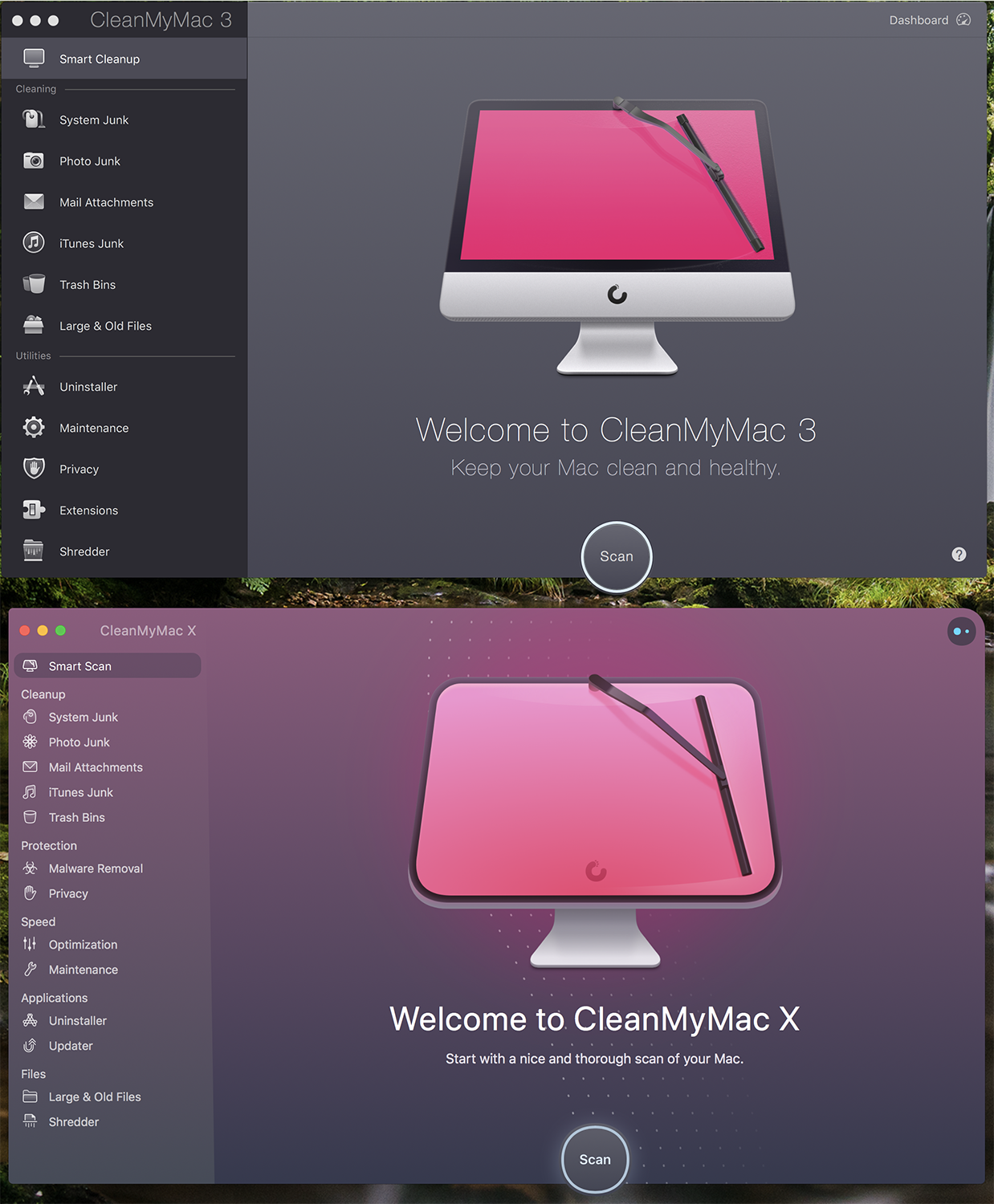Open the assistant dots button in CleanMyMac X
This screenshot has height=1204, width=994.
click(961, 631)
